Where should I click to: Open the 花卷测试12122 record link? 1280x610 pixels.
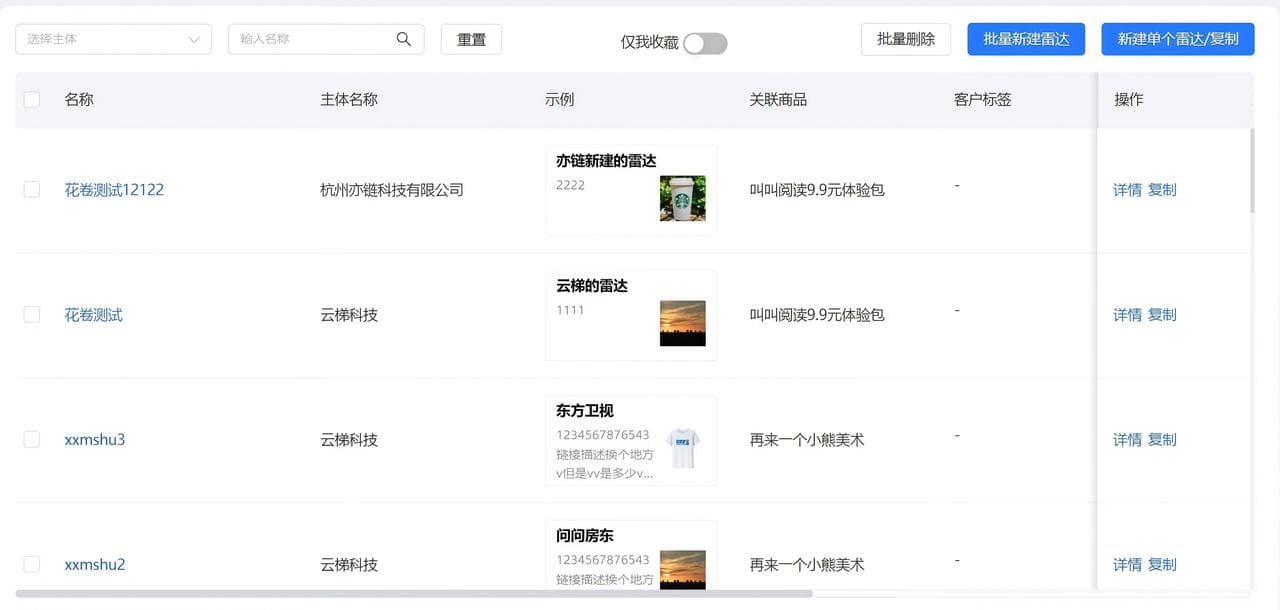114,189
